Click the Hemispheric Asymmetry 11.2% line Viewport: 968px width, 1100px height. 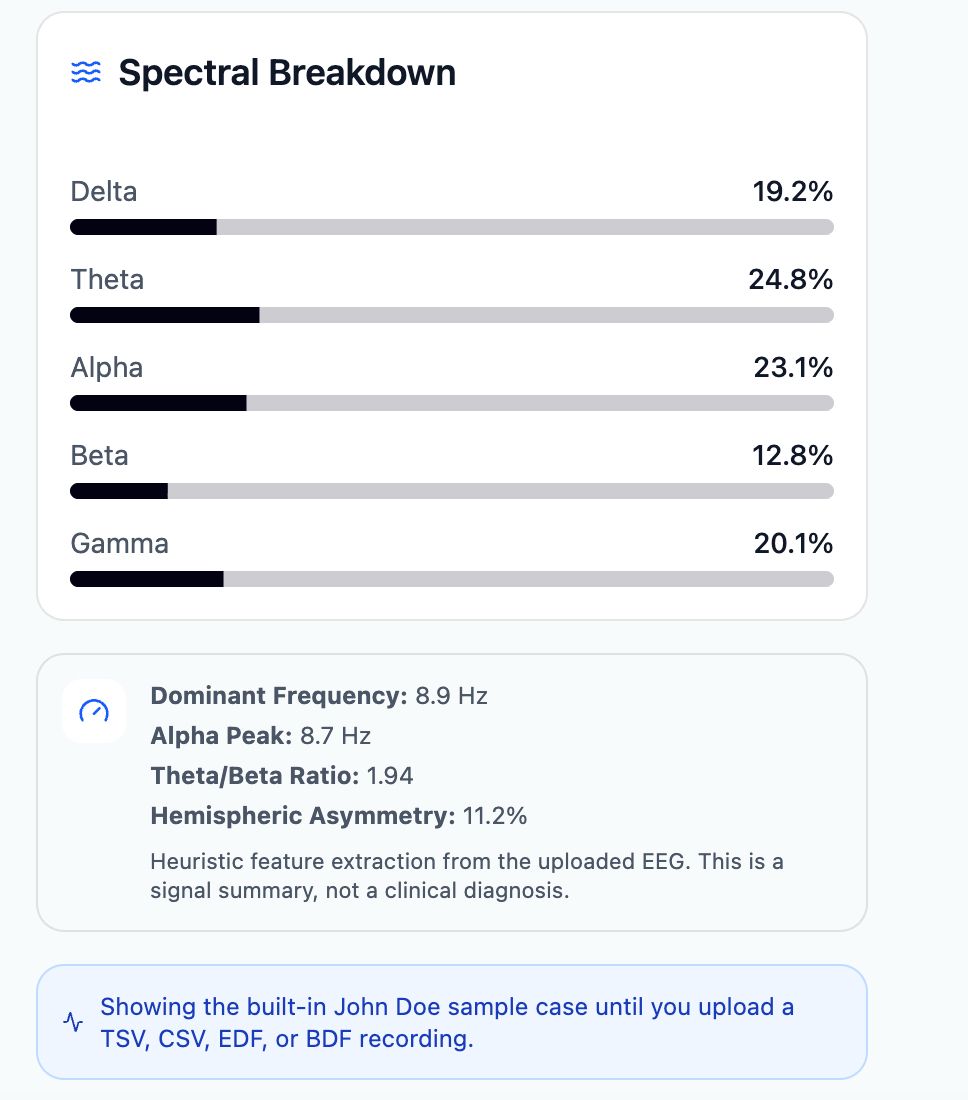click(x=339, y=816)
